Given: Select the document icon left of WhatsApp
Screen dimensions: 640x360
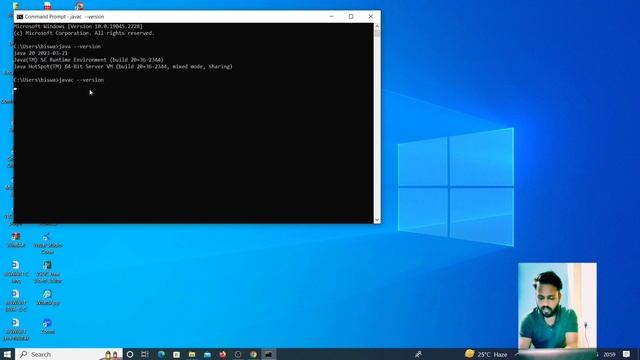Looking at the screenshot, I should pos(16,300).
